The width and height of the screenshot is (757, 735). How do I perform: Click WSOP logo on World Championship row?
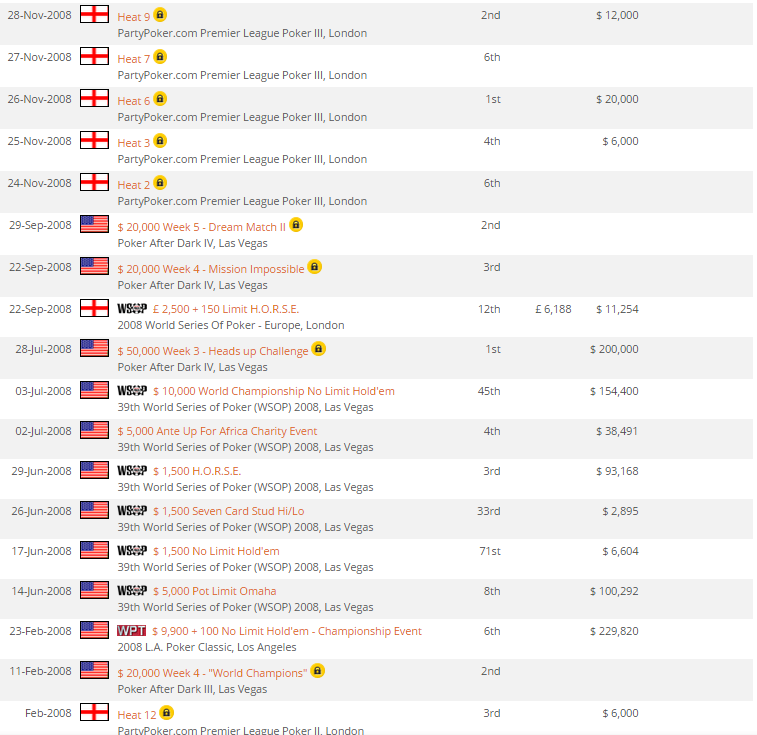(132, 391)
